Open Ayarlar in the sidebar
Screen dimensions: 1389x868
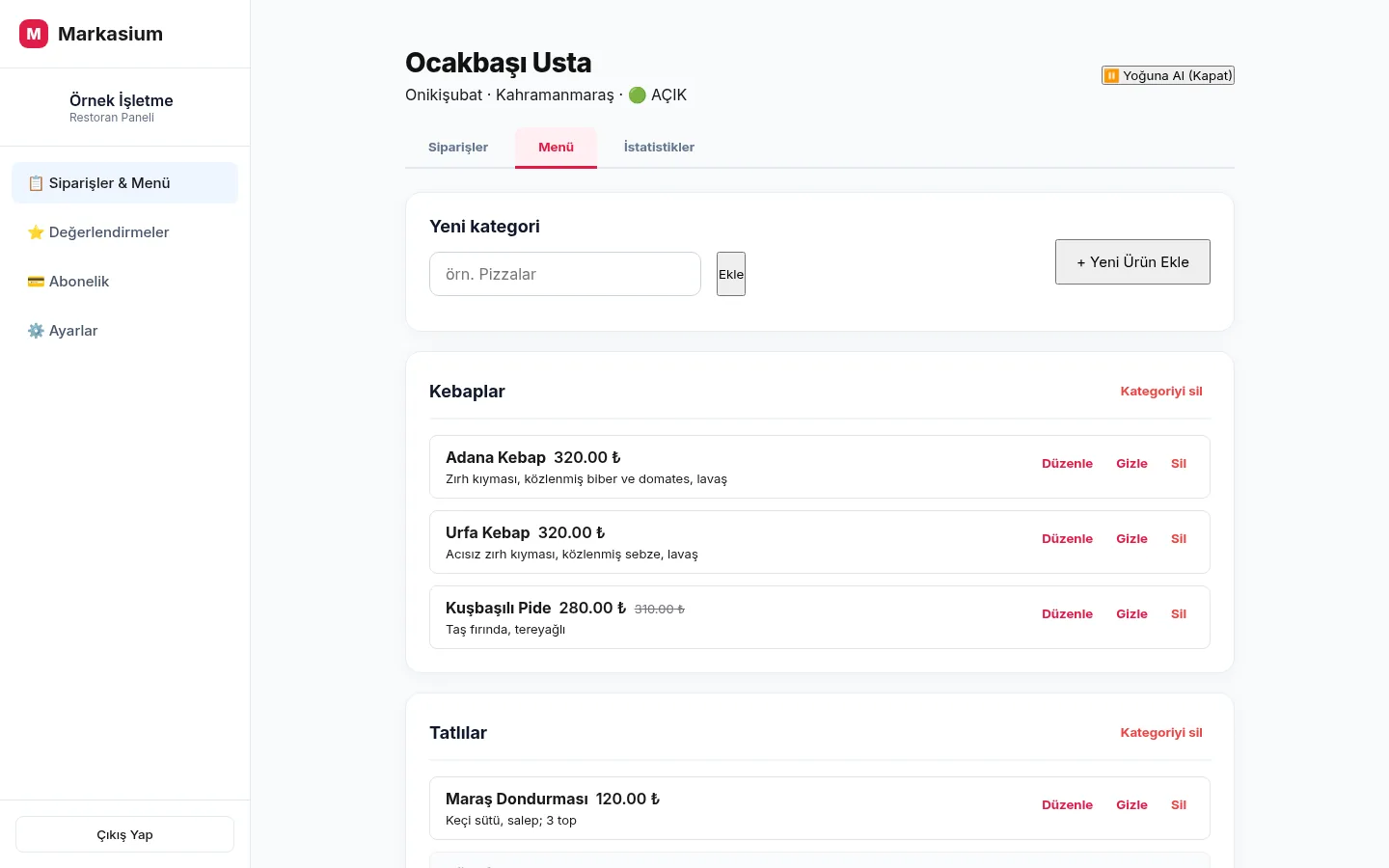[x=124, y=331]
